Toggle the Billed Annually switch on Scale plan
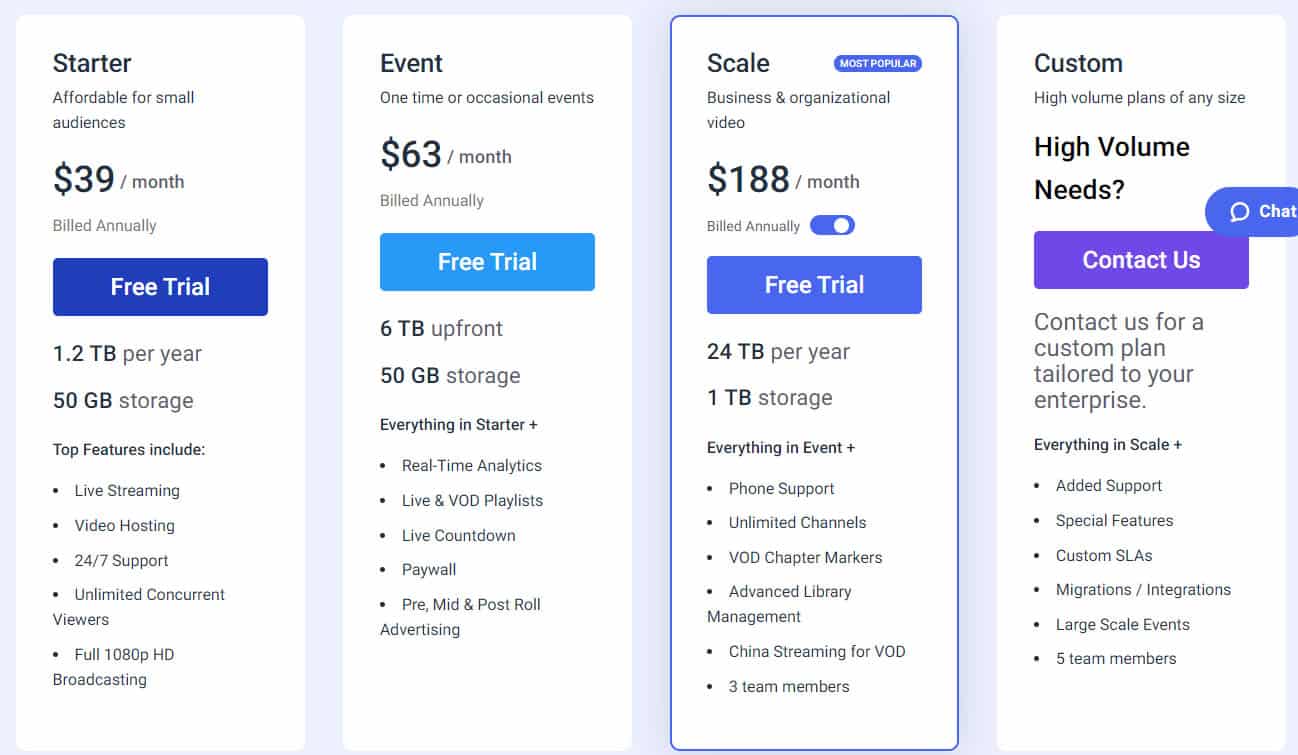 [834, 225]
